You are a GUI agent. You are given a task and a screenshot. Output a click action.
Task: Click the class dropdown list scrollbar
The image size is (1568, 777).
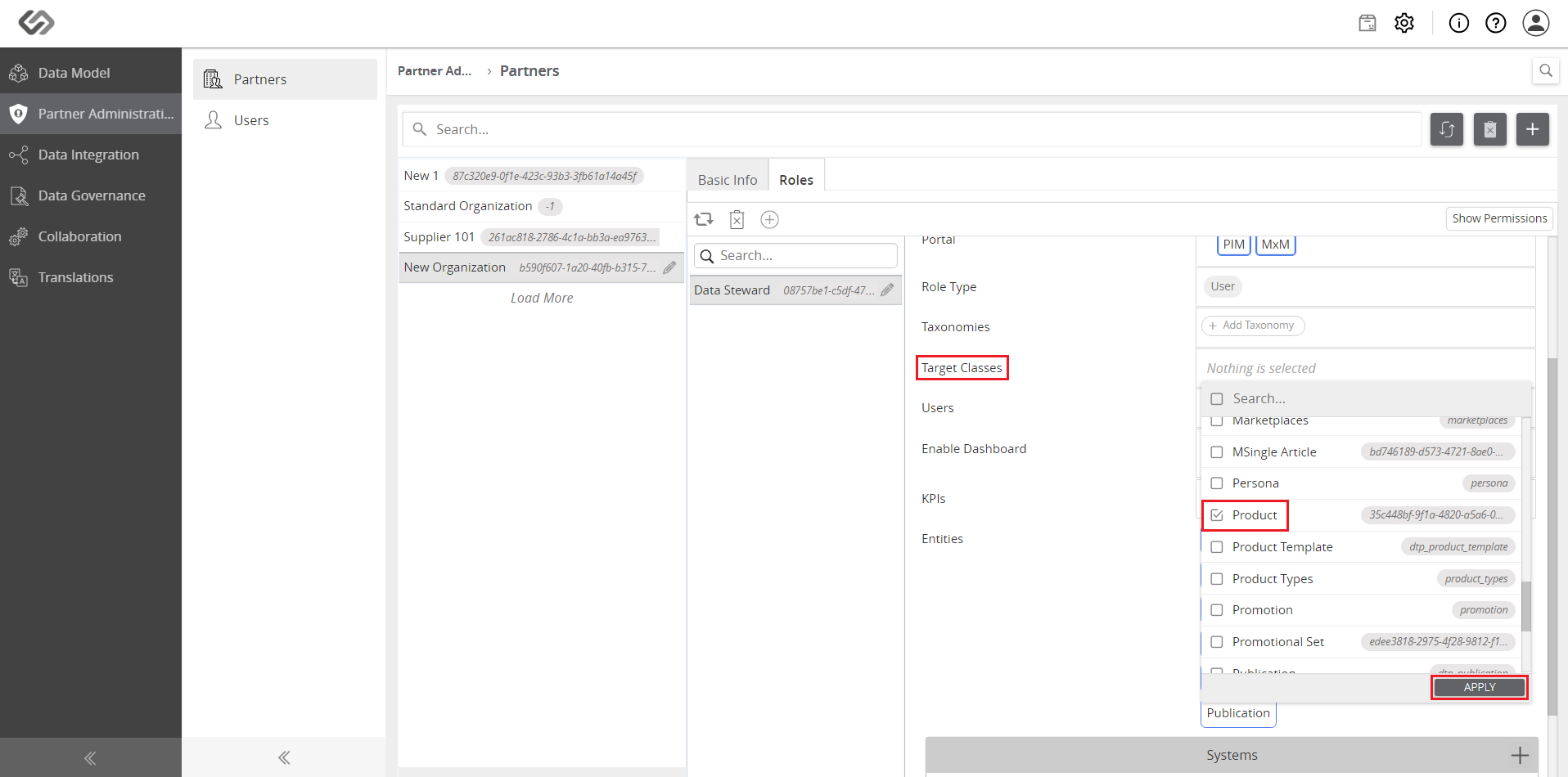click(1526, 606)
